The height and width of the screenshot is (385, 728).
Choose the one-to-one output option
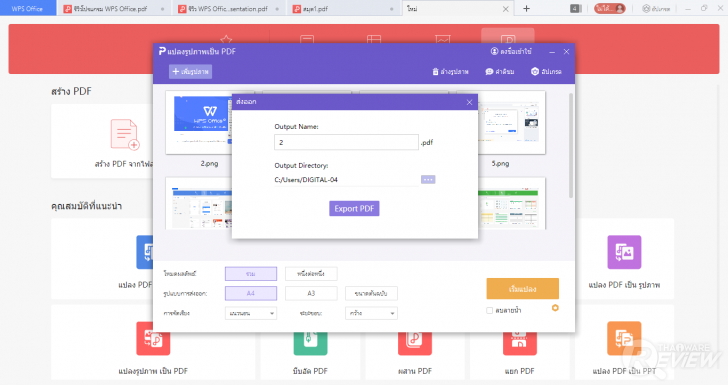(x=311, y=274)
